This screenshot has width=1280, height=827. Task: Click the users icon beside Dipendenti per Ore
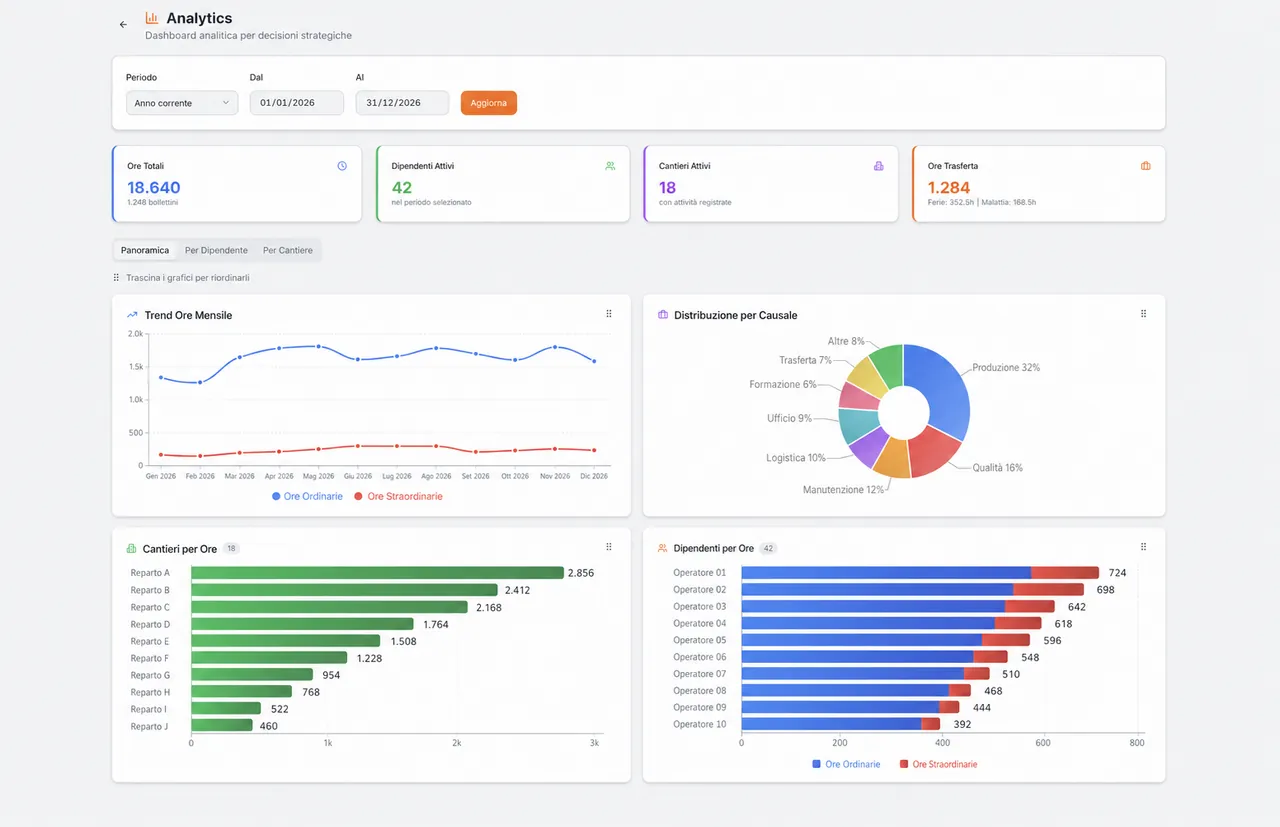point(663,548)
